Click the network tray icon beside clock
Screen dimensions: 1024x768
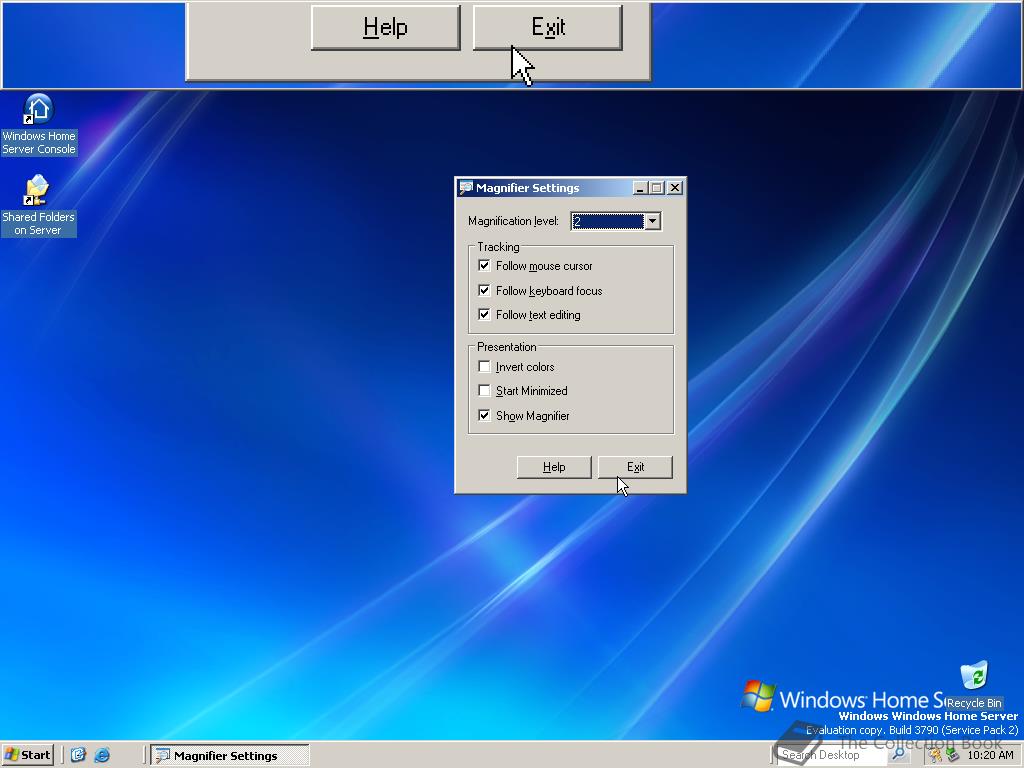(952, 755)
